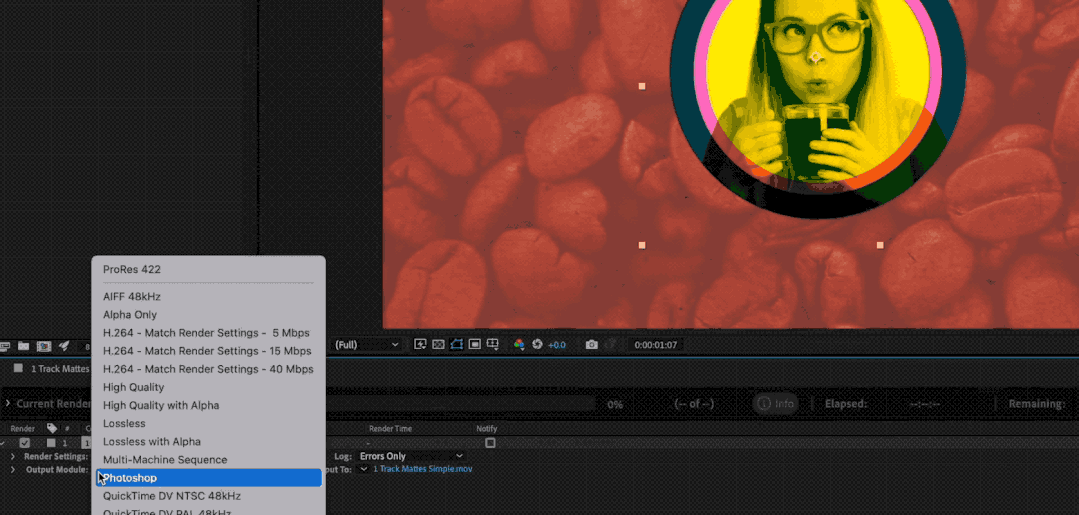
Task: Click the rocket icon in Project panel footer
Action: tap(64, 346)
